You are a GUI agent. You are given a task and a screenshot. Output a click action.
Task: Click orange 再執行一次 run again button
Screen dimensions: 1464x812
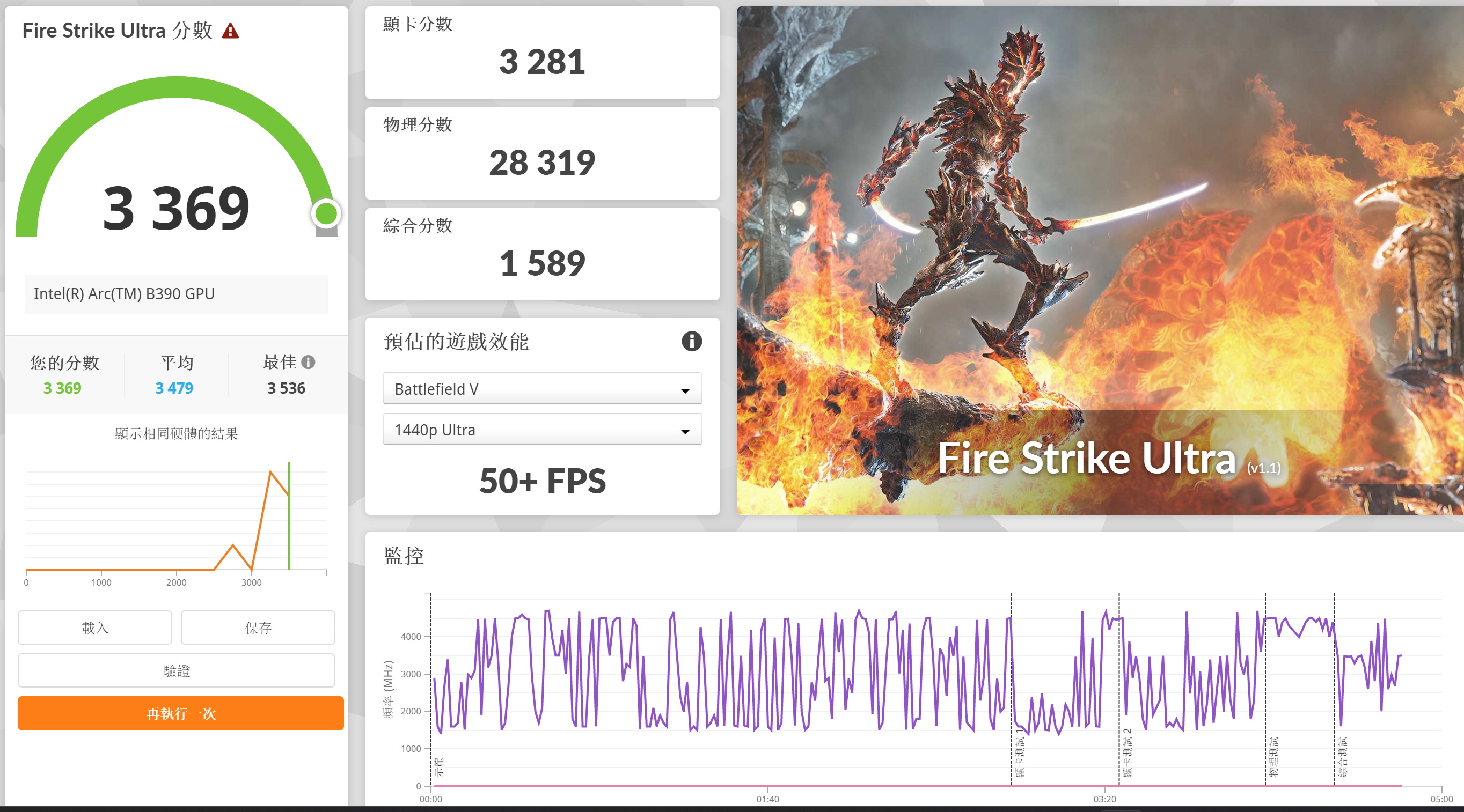[x=181, y=713]
